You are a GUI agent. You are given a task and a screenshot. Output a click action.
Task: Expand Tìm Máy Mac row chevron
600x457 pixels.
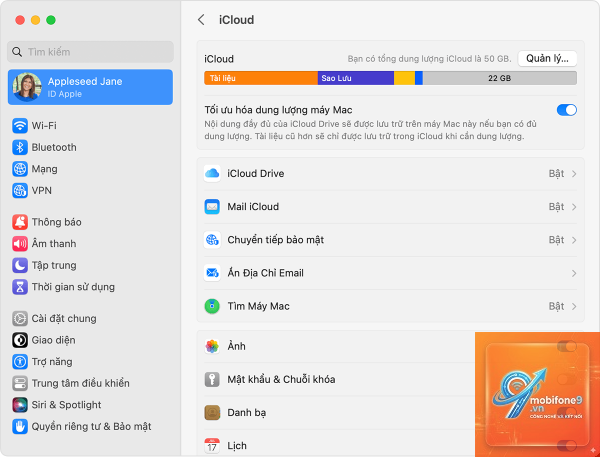(574, 306)
